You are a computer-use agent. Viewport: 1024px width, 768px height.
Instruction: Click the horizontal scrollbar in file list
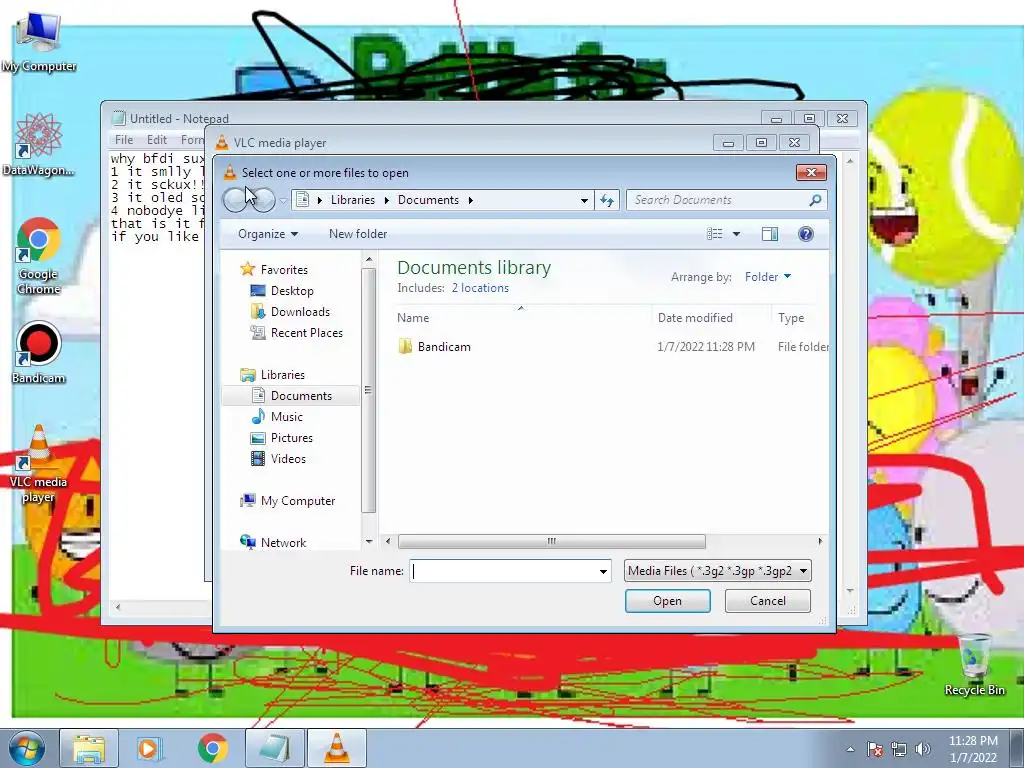pyautogui.click(x=552, y=541)
